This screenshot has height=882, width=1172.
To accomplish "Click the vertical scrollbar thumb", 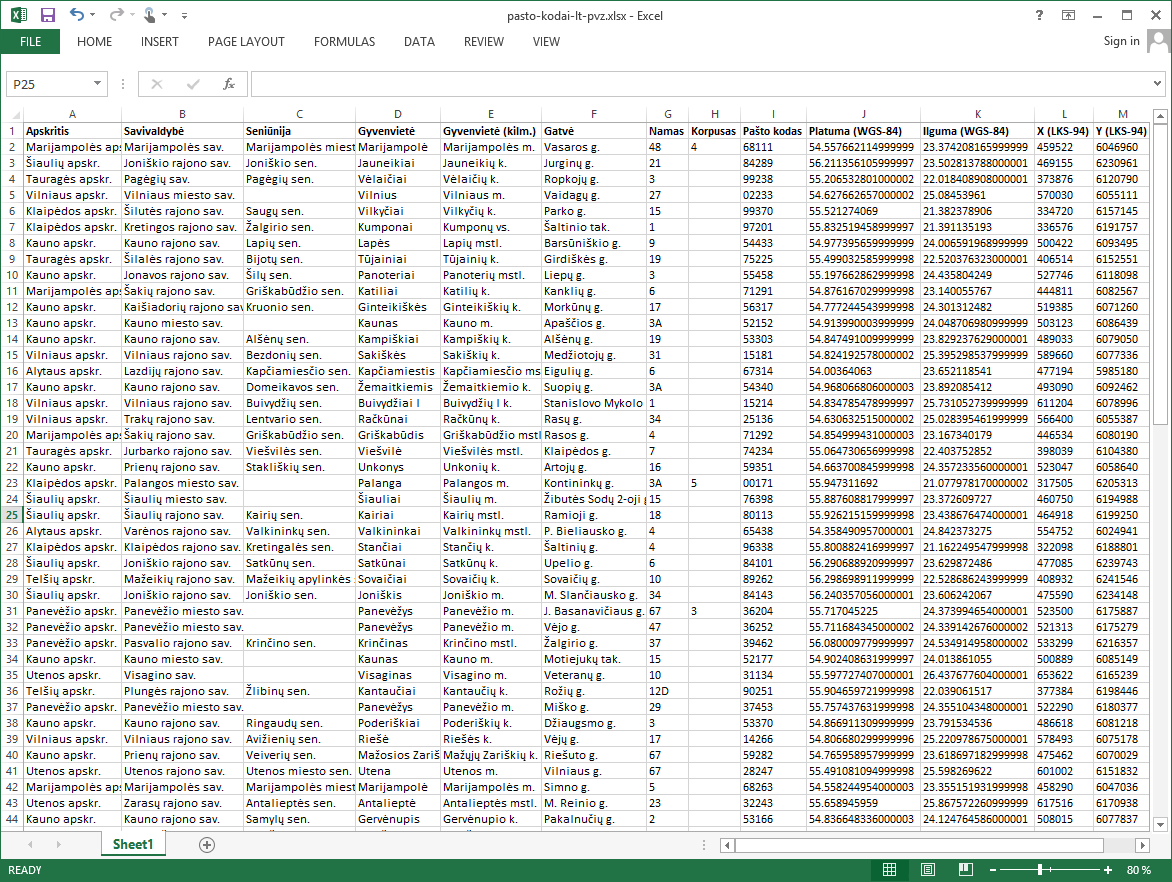I will (1160, 275).
